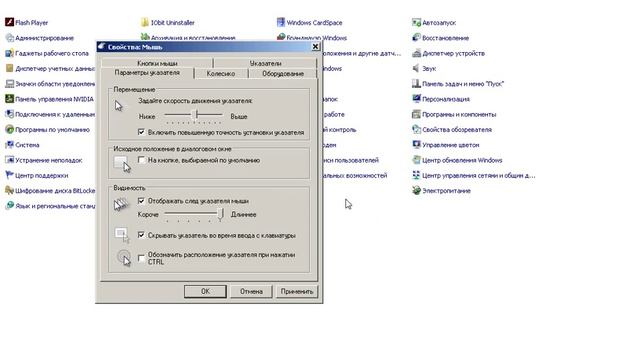Viewport: 640px width, 360px height.
Task: Open Шифрование диска BitLocker icon
Action: [x=9, y=191]
